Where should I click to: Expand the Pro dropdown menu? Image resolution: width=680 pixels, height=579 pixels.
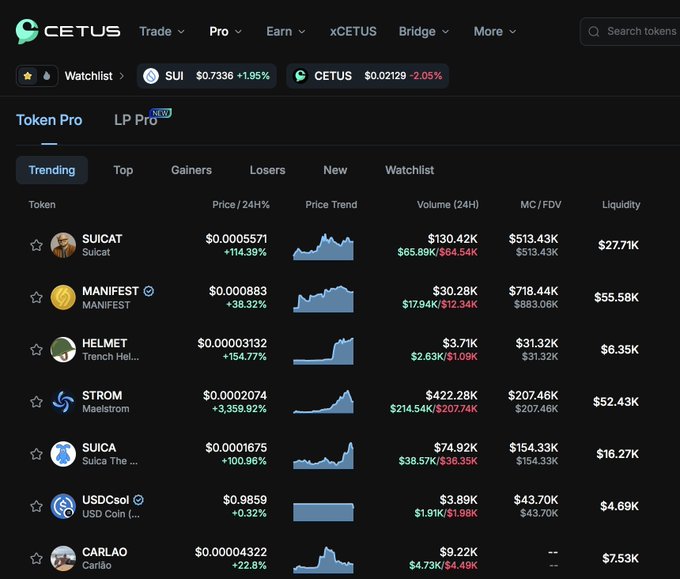[225, 32]
